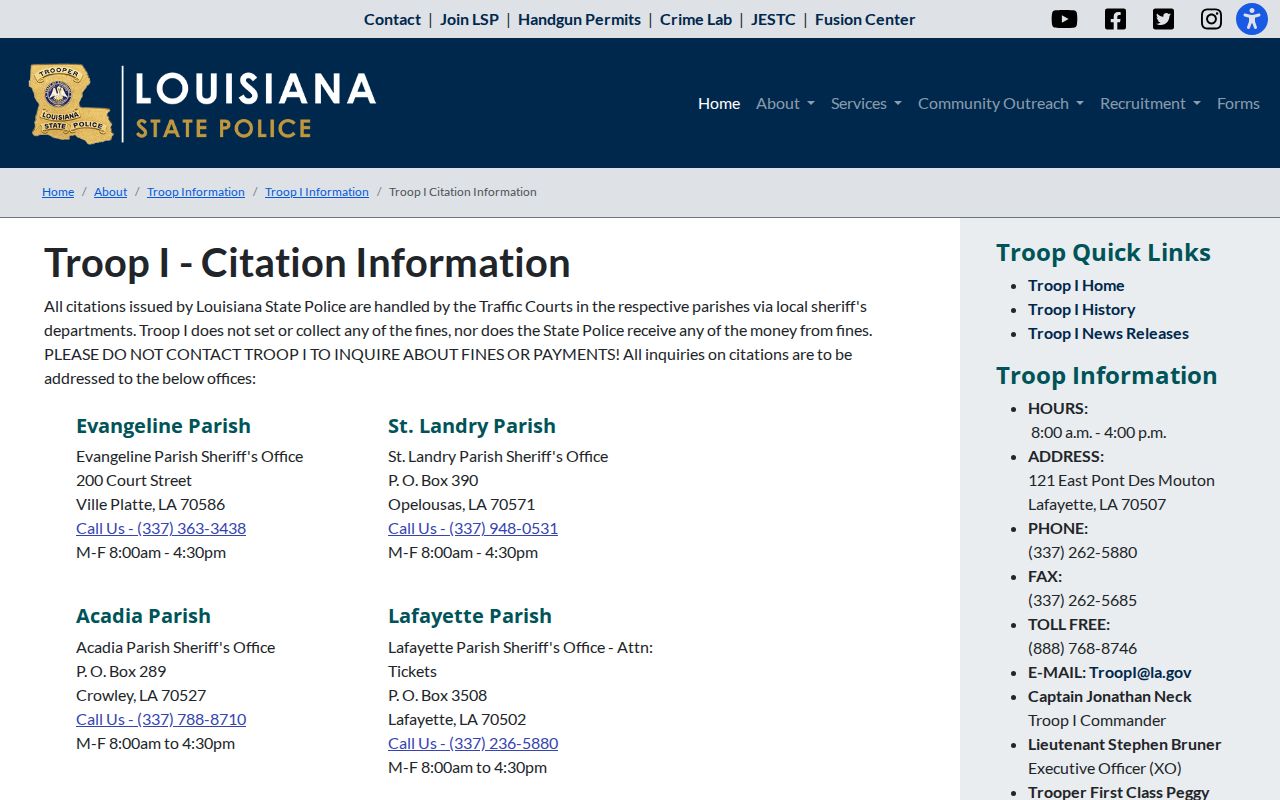Go to the Fusion Center link
The image size is (1280, 800).
865,19
